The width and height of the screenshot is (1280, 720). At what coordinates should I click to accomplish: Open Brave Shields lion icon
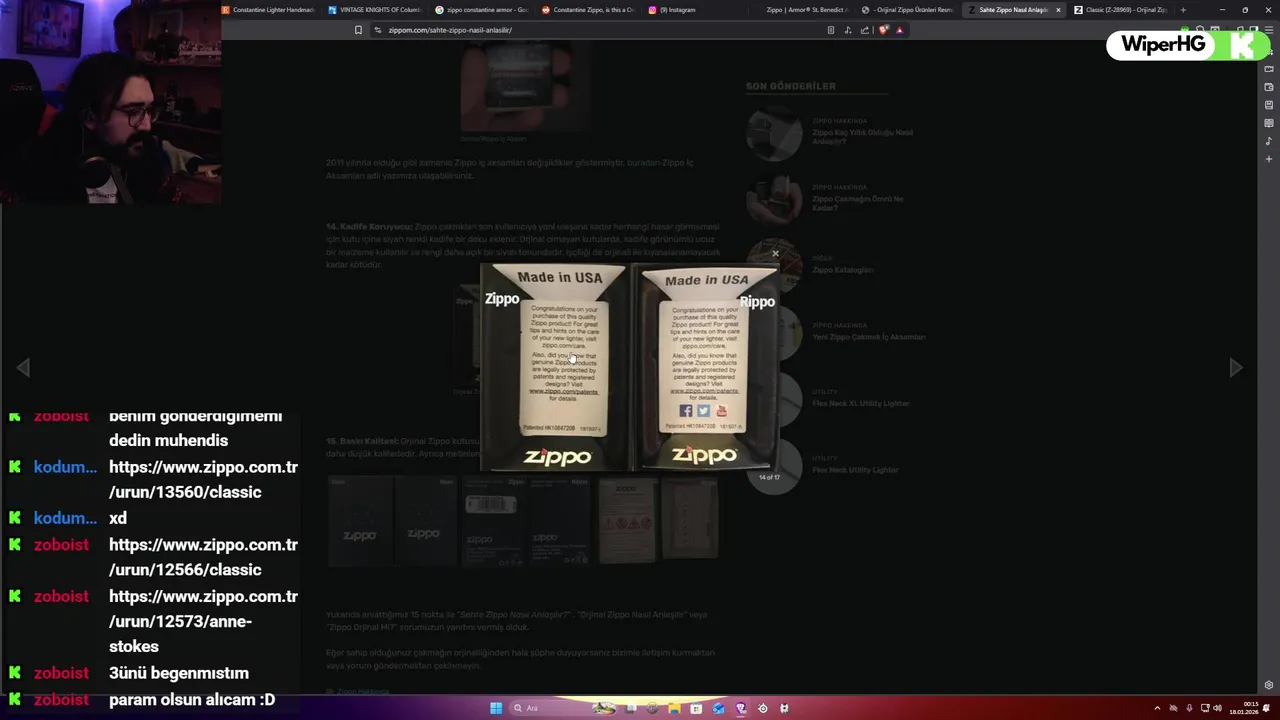click(x=883, y=30)
